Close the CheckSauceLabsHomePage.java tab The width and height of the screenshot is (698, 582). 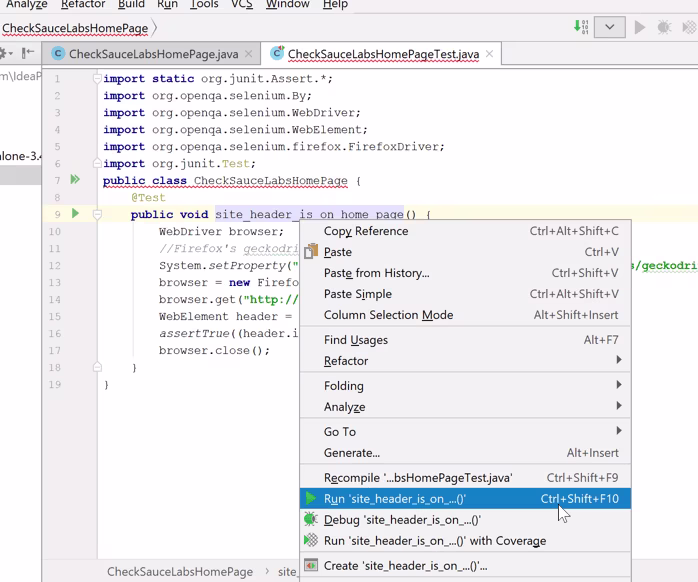coord(249,54)
